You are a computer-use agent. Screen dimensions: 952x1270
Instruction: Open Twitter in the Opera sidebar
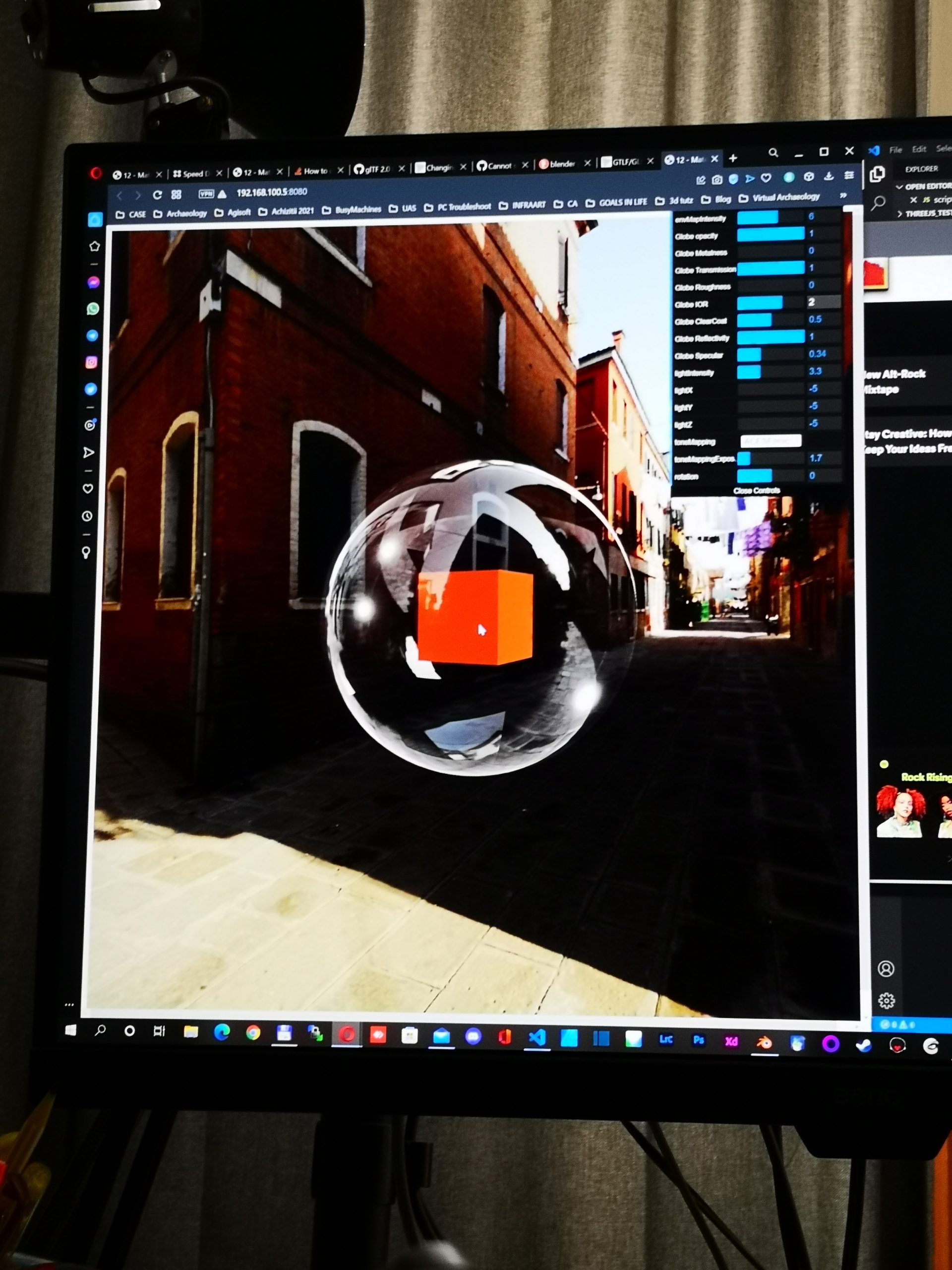pos(91,389)
